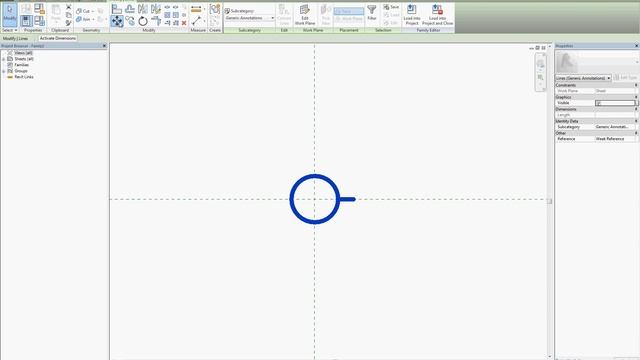Open the Select panel dropdown
Screen dimensions: 640x360
(9, 30)
